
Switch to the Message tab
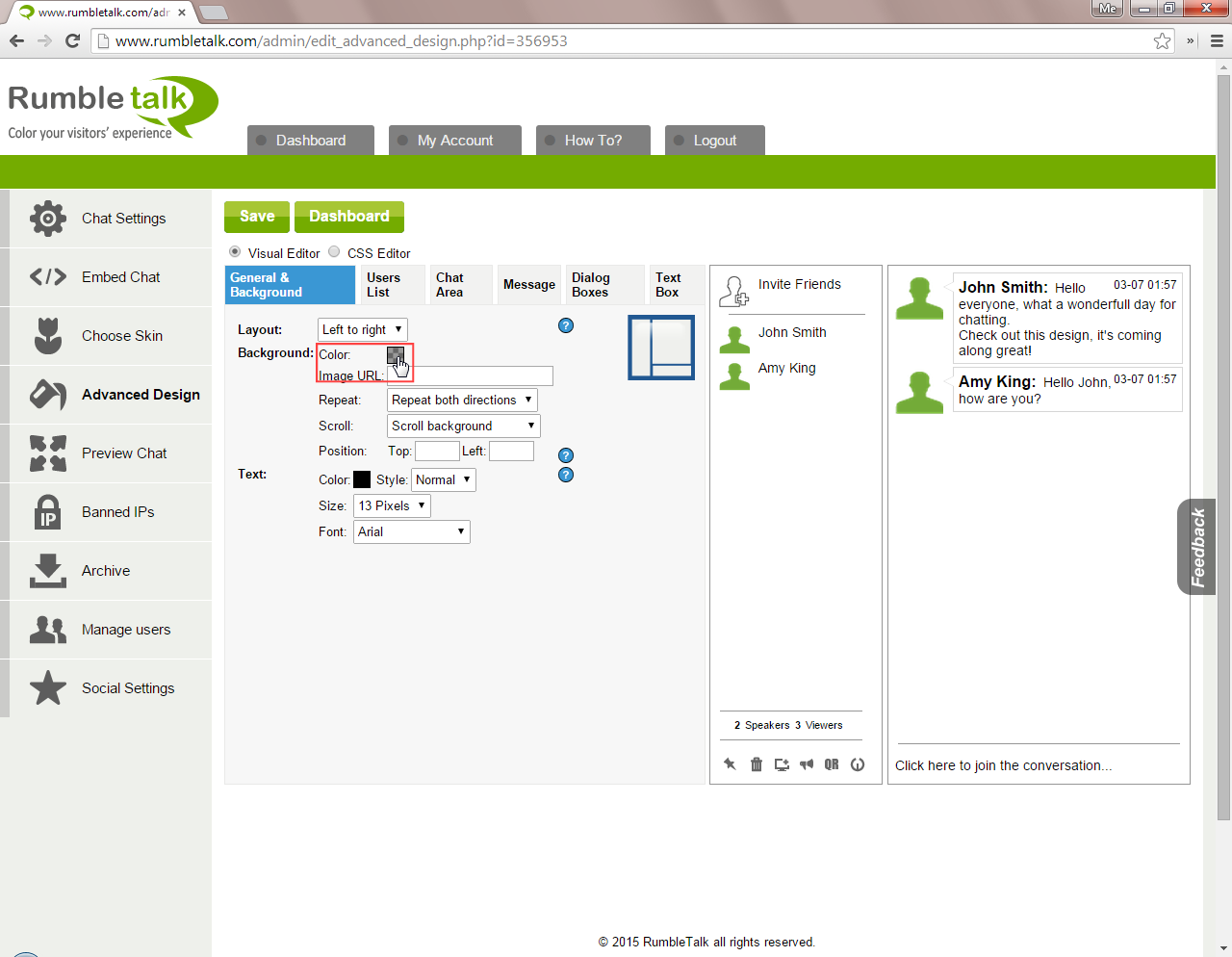point(529,285)
